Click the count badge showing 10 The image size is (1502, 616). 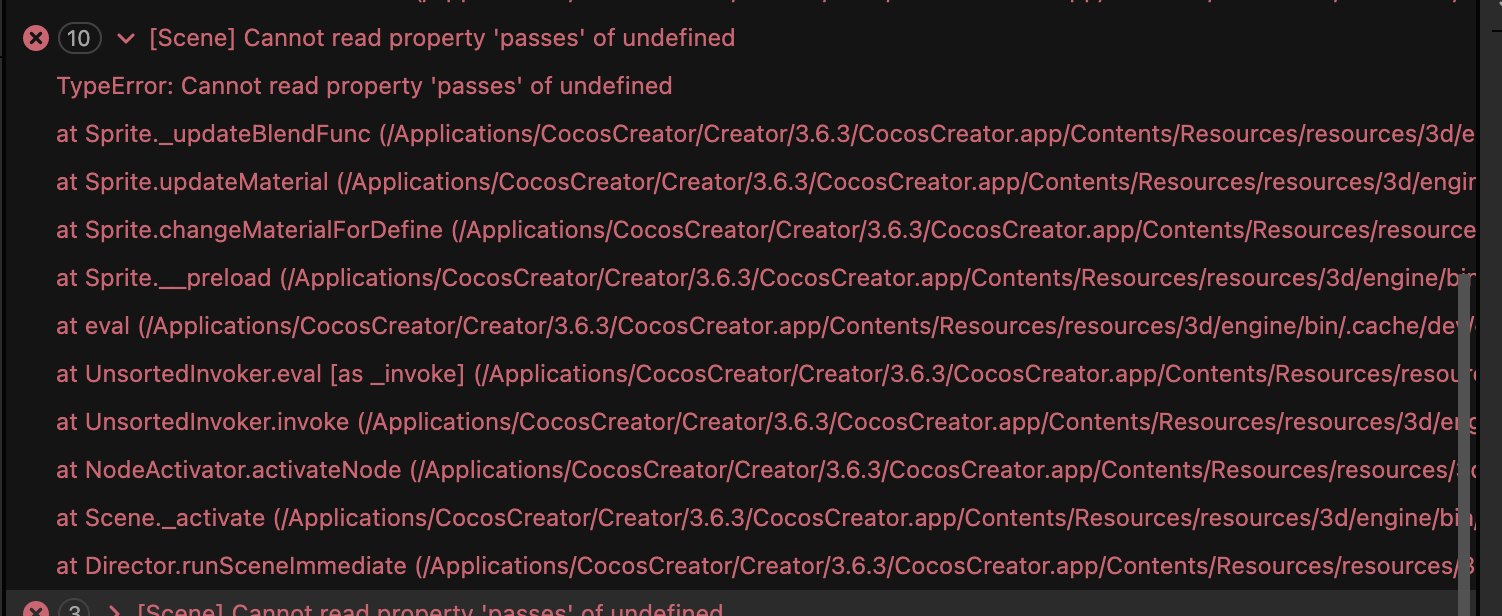point(79,39)
